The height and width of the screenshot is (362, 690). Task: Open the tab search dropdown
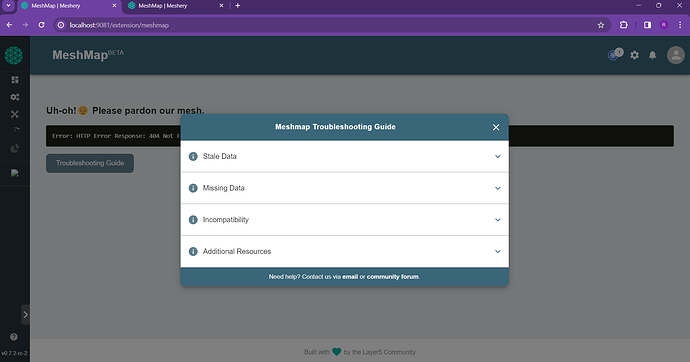pyautogui.click(x=8, y=6)
